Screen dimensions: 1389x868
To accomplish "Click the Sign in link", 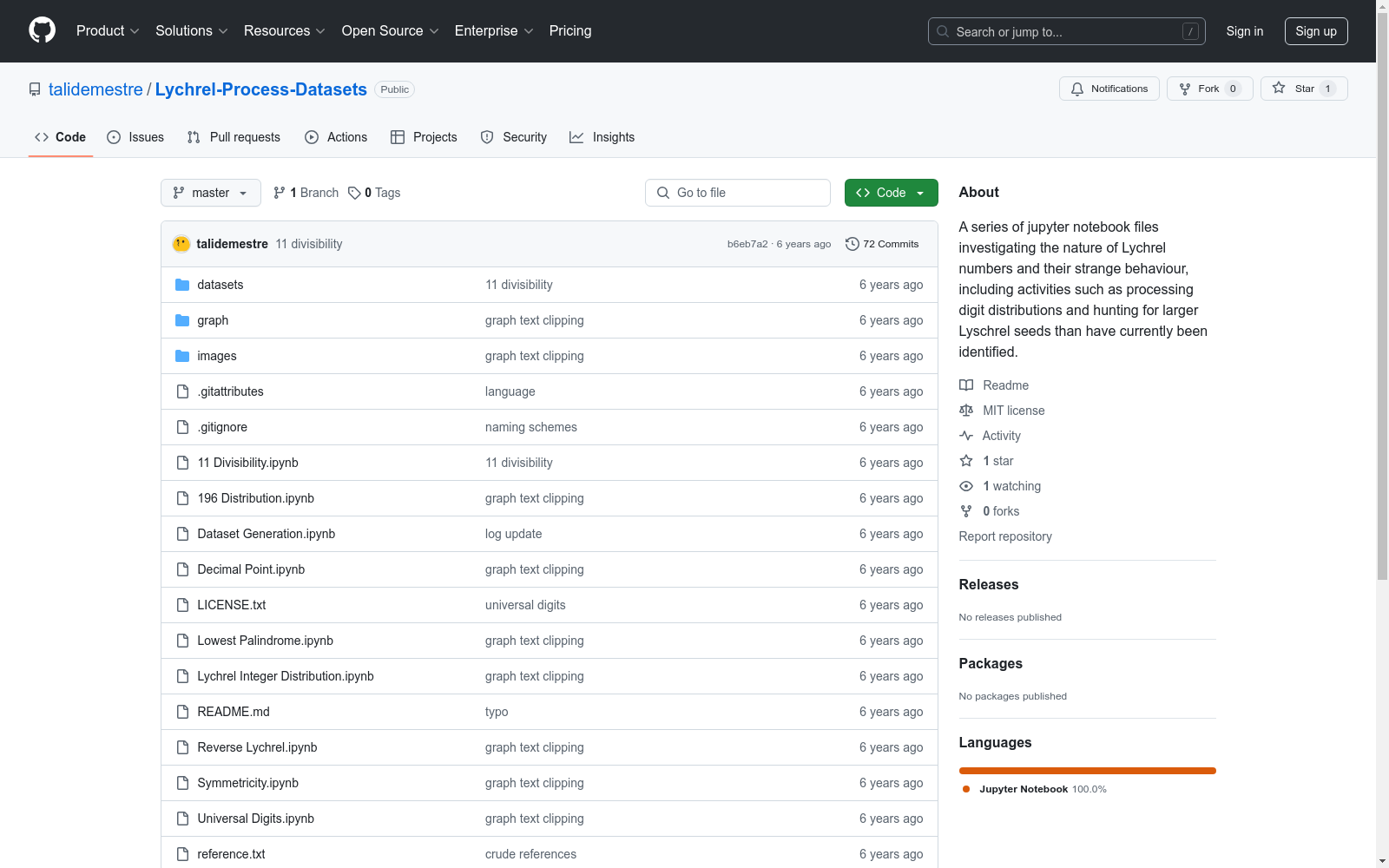I will point(1244,31).
